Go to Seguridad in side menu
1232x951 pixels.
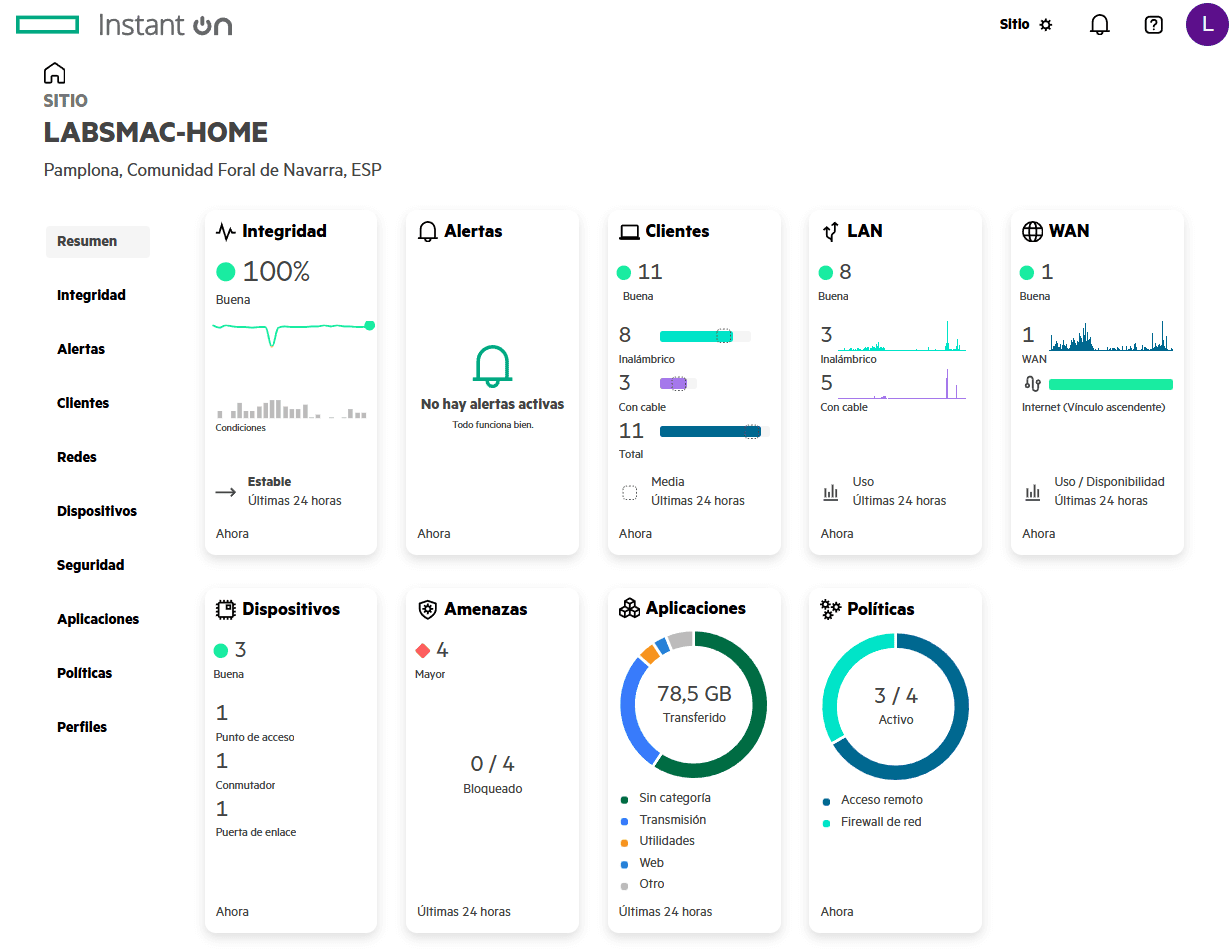tap(91, 565)
